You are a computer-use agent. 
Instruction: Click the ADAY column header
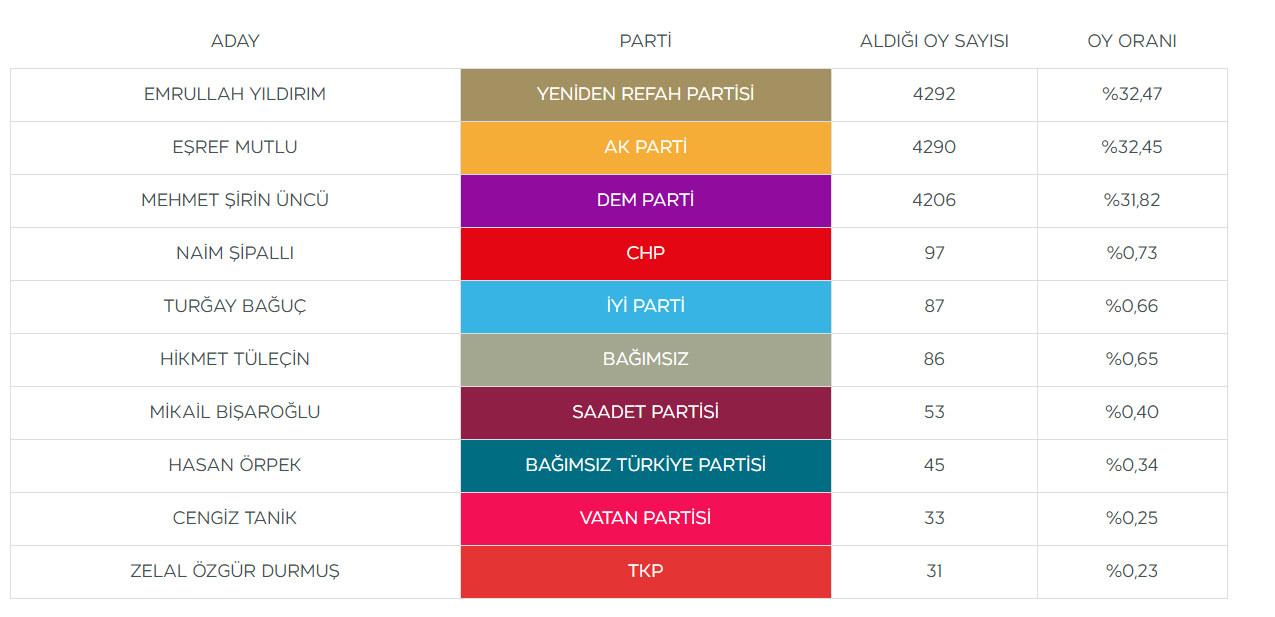coord(235,41)
